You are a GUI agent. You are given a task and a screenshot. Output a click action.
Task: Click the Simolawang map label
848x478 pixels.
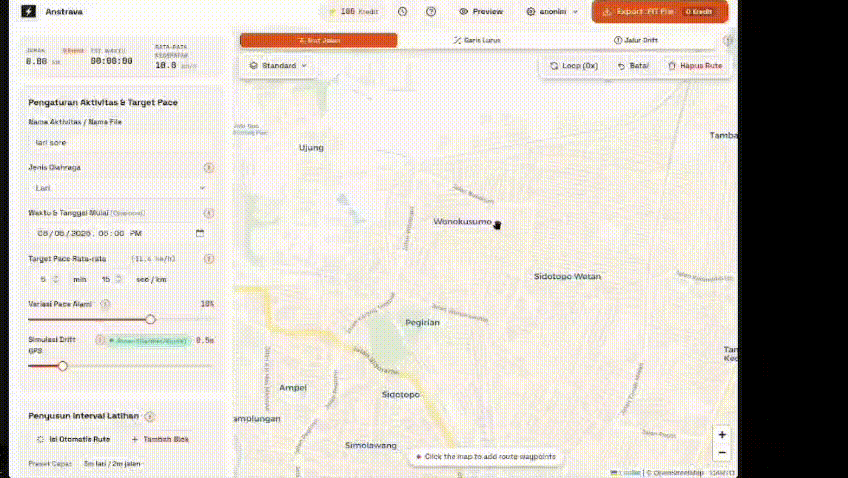[370, 446]
